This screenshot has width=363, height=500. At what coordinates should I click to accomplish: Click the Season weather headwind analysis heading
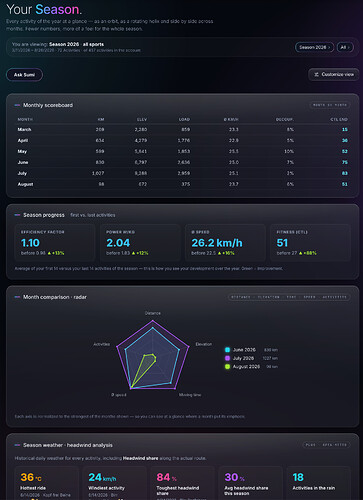pos(68,445)
